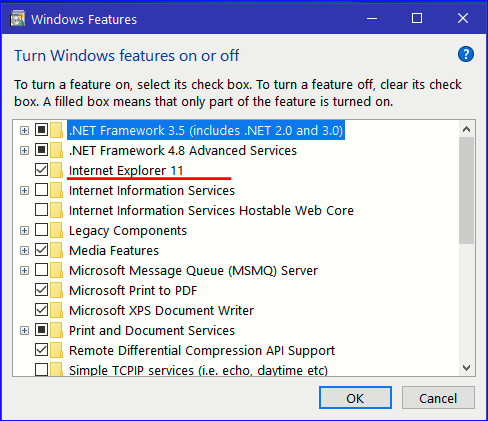Uncheck Remote Differential Compression API Support
This screenshot has height=421, width=488.
pyautogui.click(x=41, y=350)
